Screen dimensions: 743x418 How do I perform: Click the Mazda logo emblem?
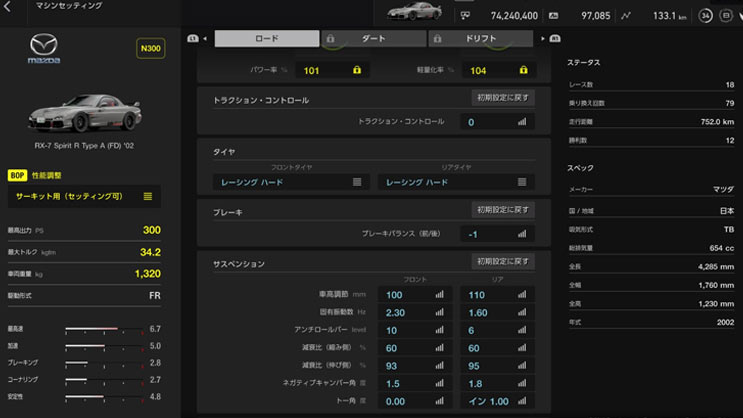click(46, 48)
